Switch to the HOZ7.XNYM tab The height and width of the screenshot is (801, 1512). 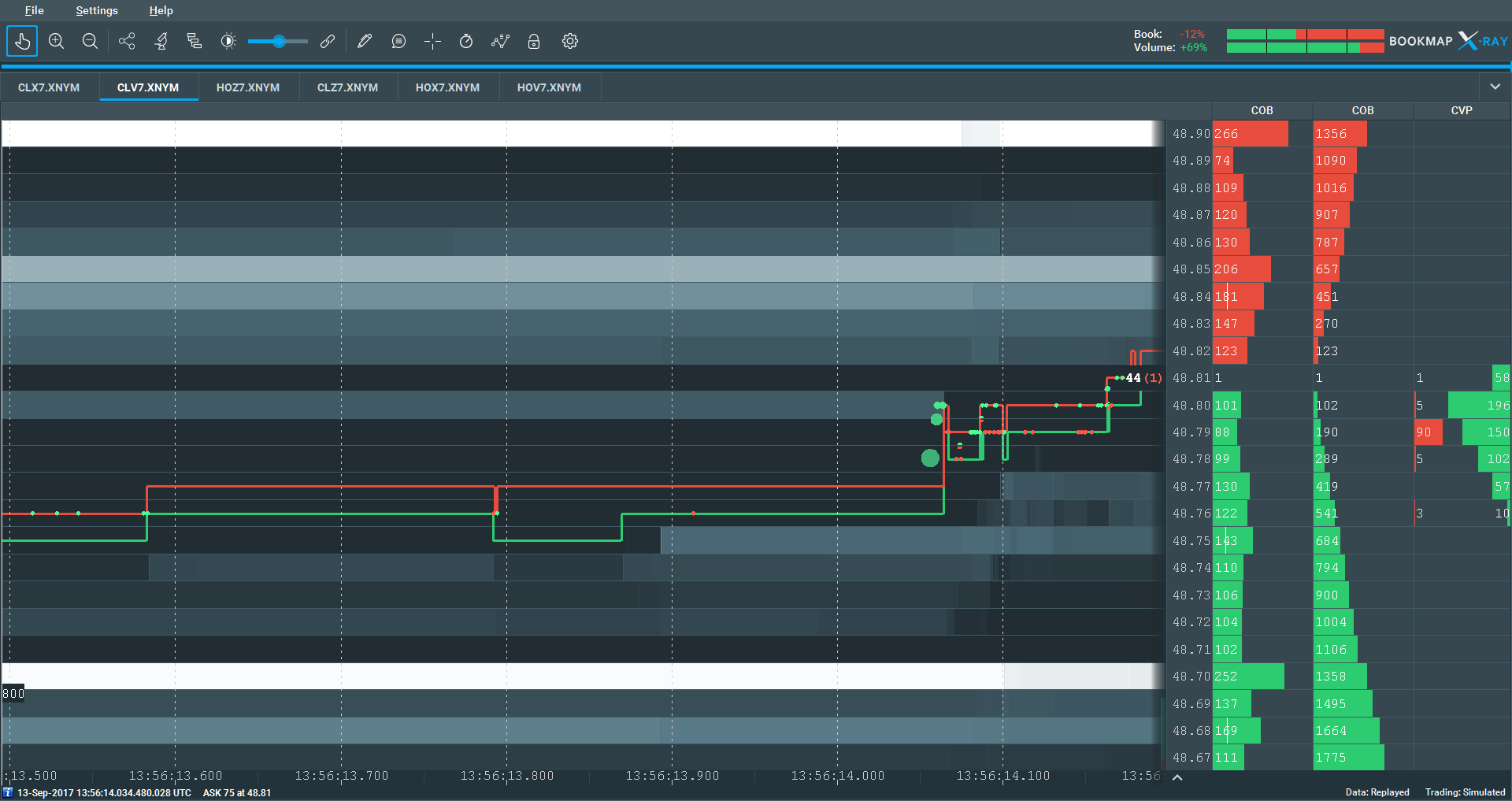click(248, 87)
